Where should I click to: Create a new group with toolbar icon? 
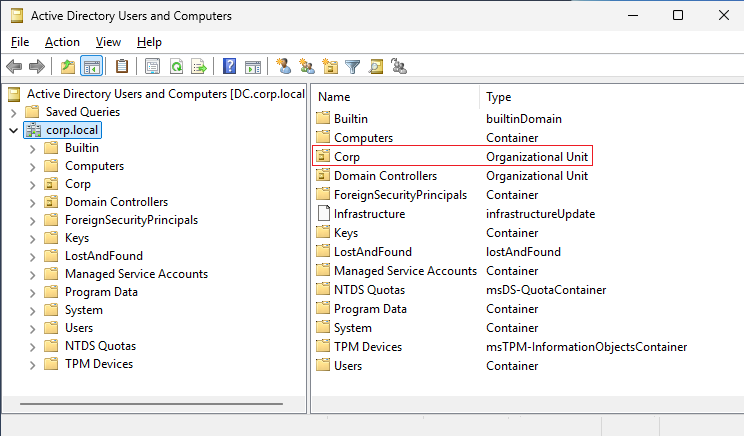point(307,66)
